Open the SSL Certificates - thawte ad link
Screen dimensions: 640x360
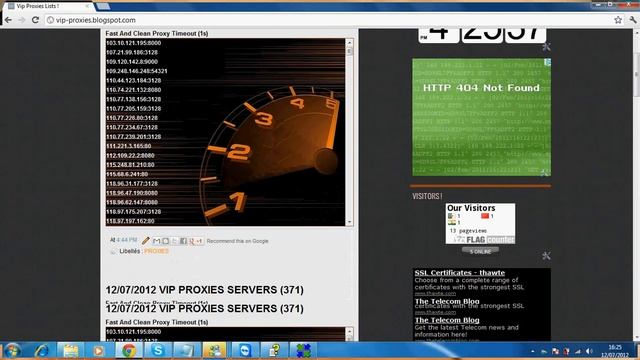[x=460, y=273]
